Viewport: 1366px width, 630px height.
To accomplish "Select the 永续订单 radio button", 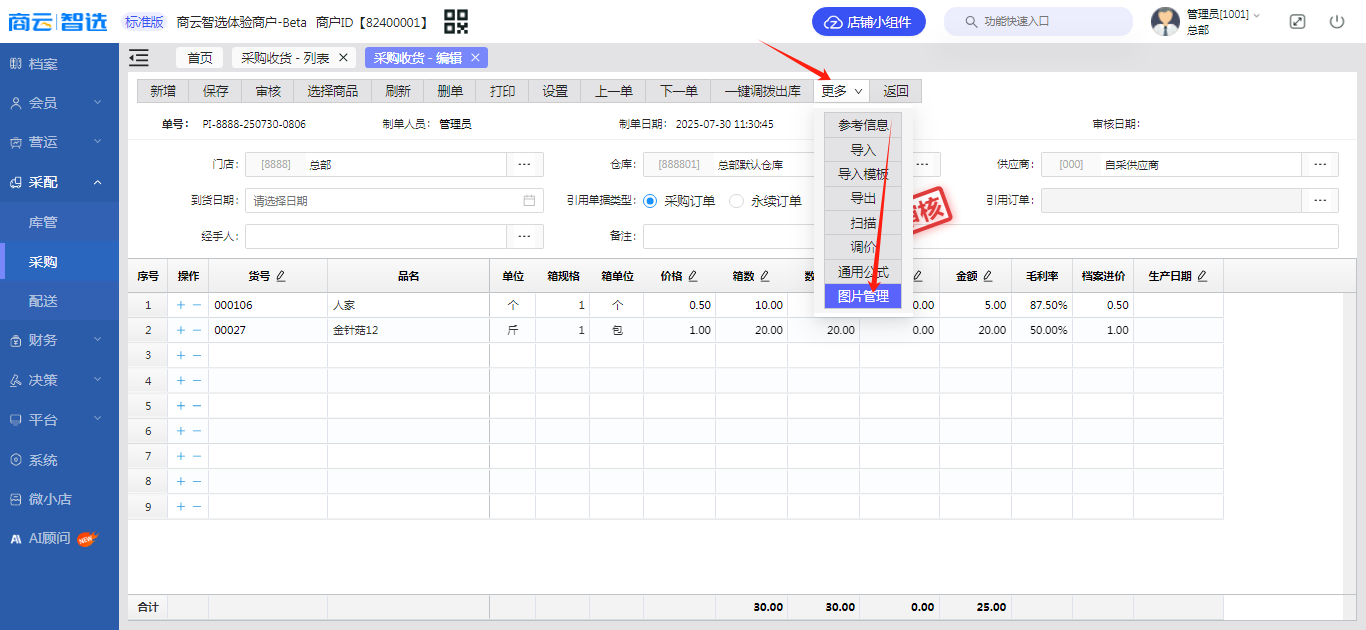I will [x=737, y=201].
